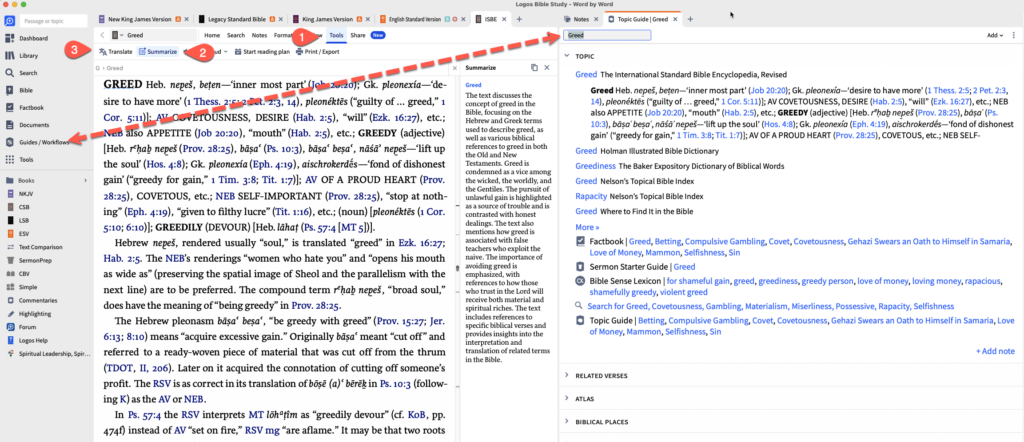Click the 'More »' link under Topic

(587, 227)
